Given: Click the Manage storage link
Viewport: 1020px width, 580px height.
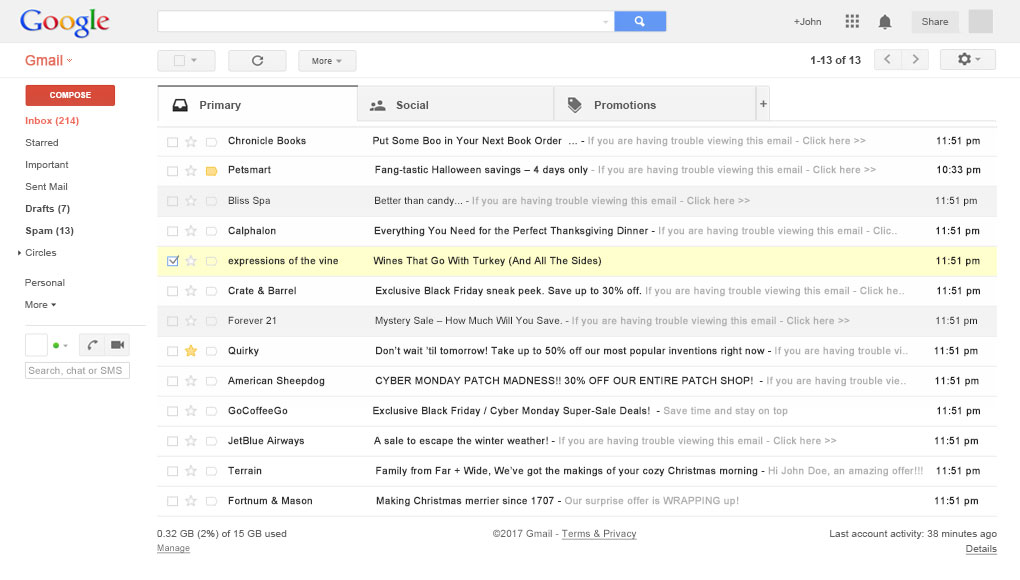Looking at the screenshot, I should [x=173, y=548].
